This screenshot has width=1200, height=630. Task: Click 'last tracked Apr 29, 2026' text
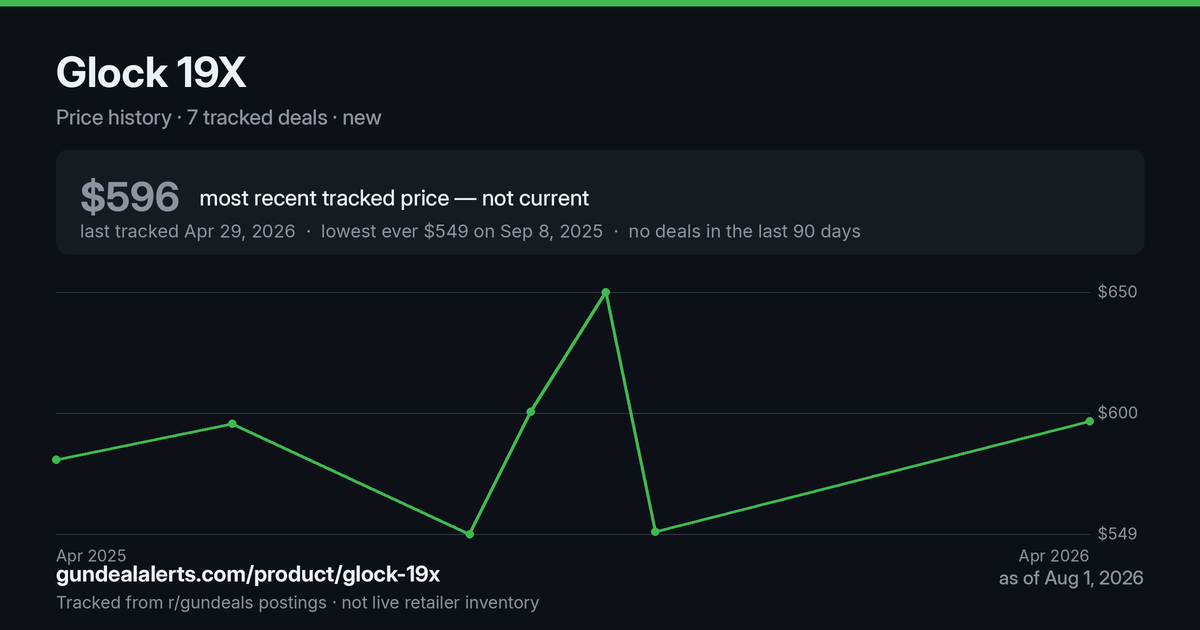[188, 231]
